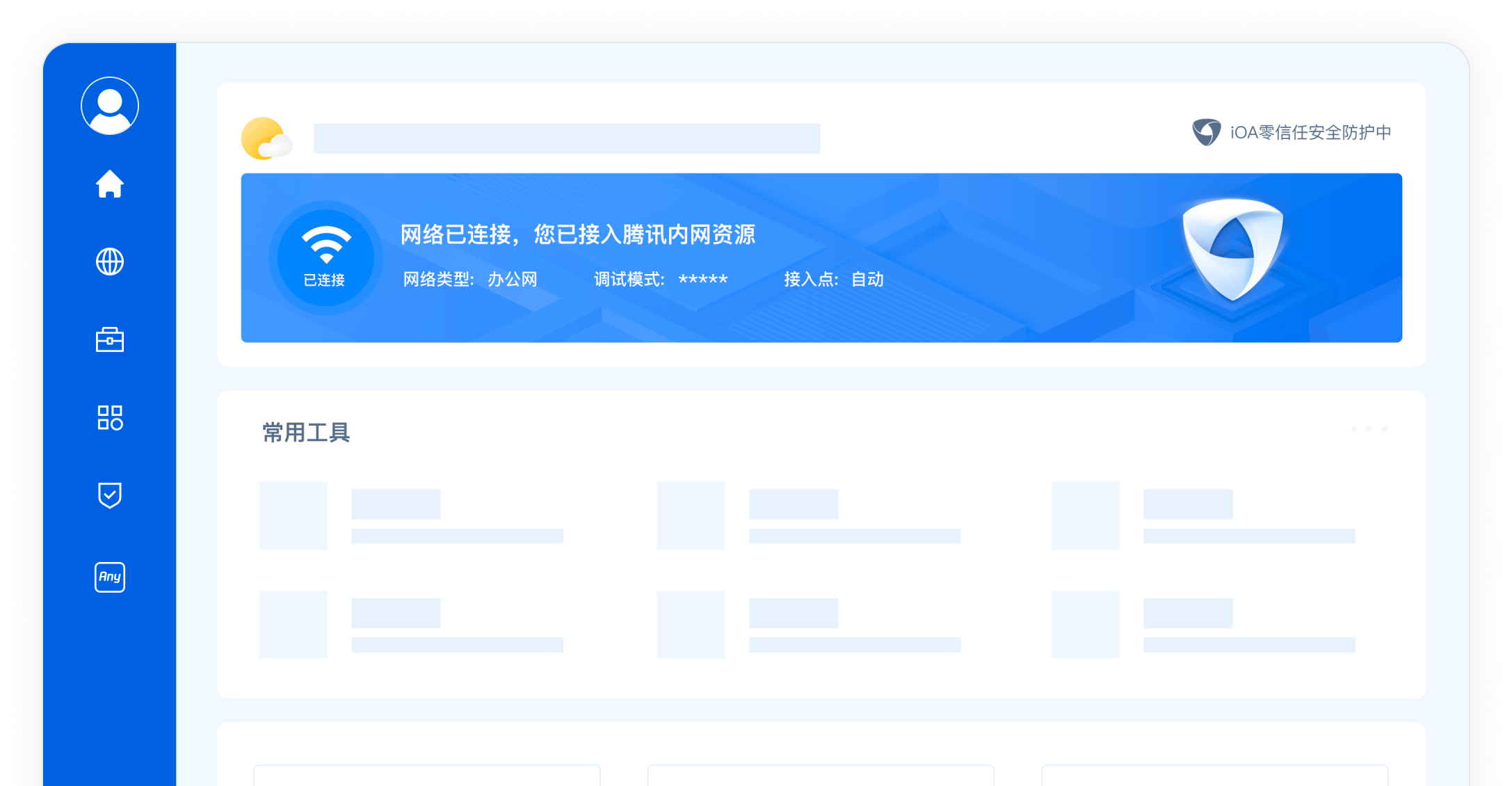Select the 网络类型 办公网 value
The width and height of the screenshot is (1512, 786).
coord(513,280)
